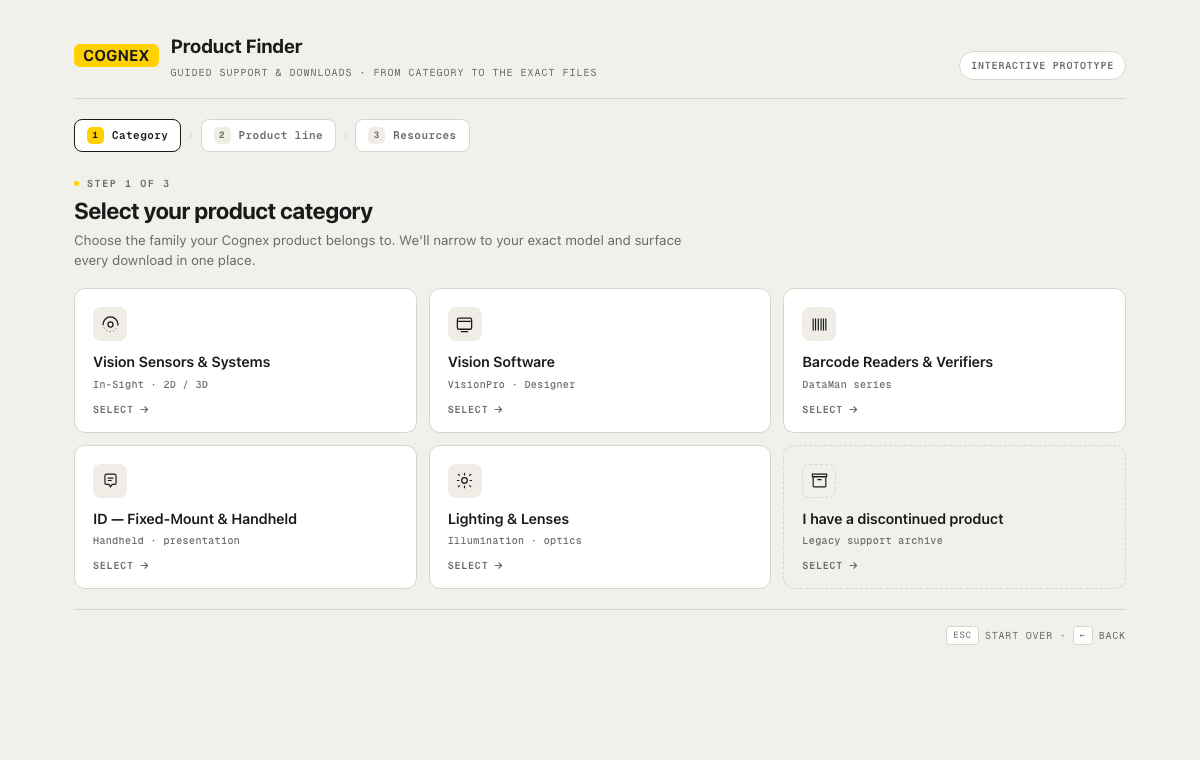1200x760 pixels.
Task: Click the Select your product category heading
Action: coord(223,211)
